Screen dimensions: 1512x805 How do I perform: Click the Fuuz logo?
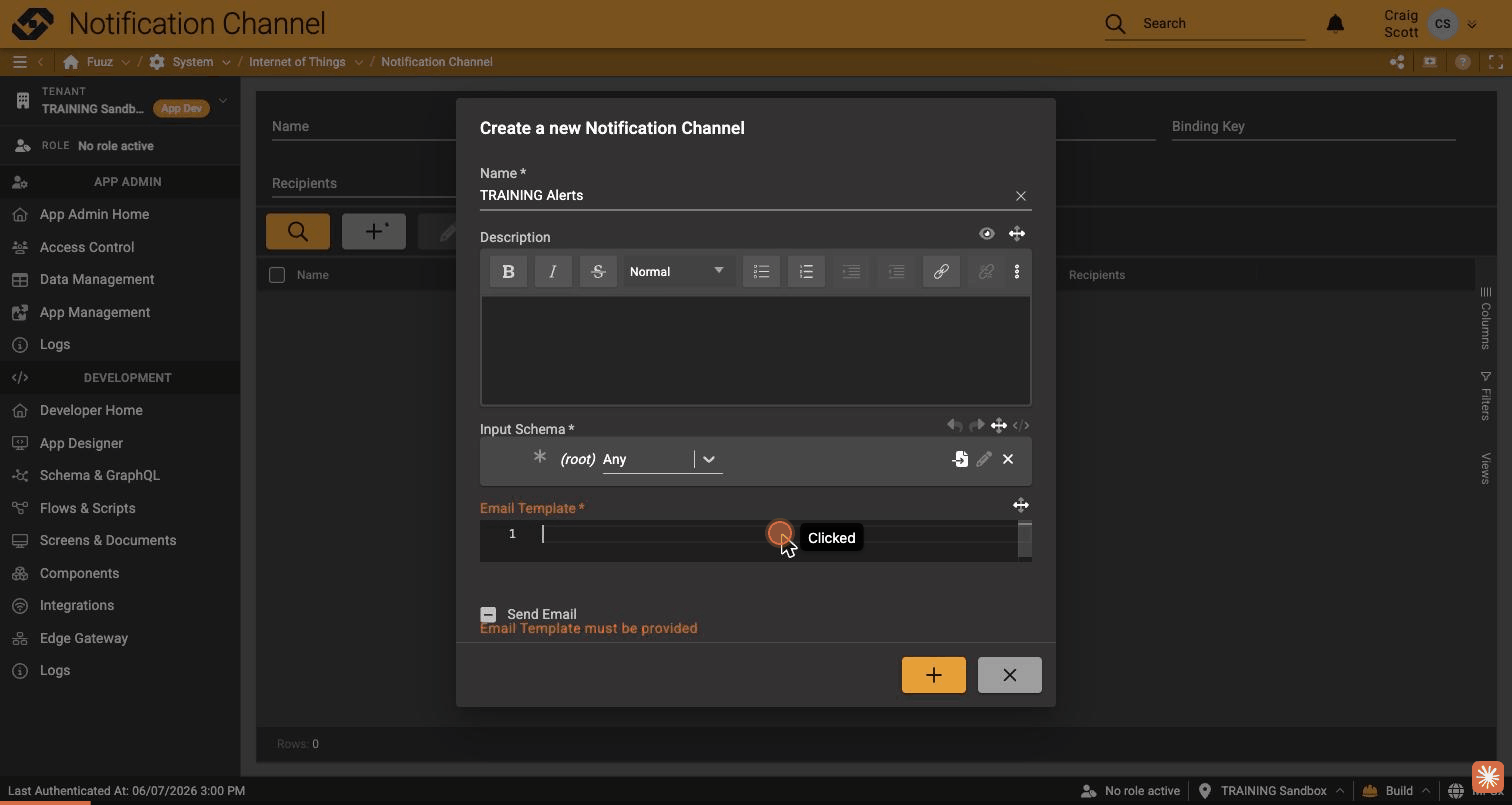tap(33, 23)
